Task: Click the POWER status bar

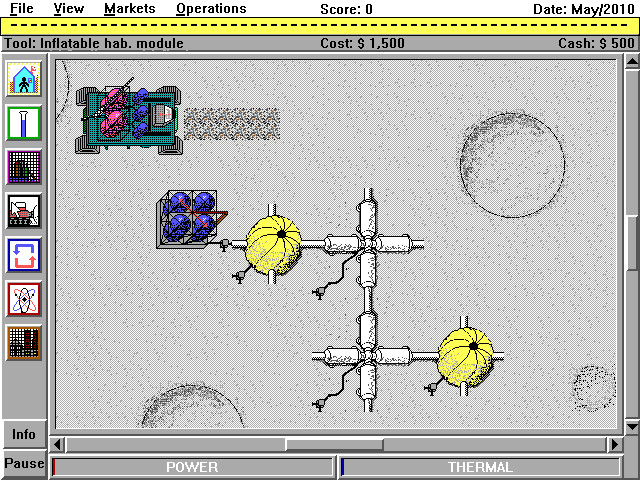Action: point(192,467)
